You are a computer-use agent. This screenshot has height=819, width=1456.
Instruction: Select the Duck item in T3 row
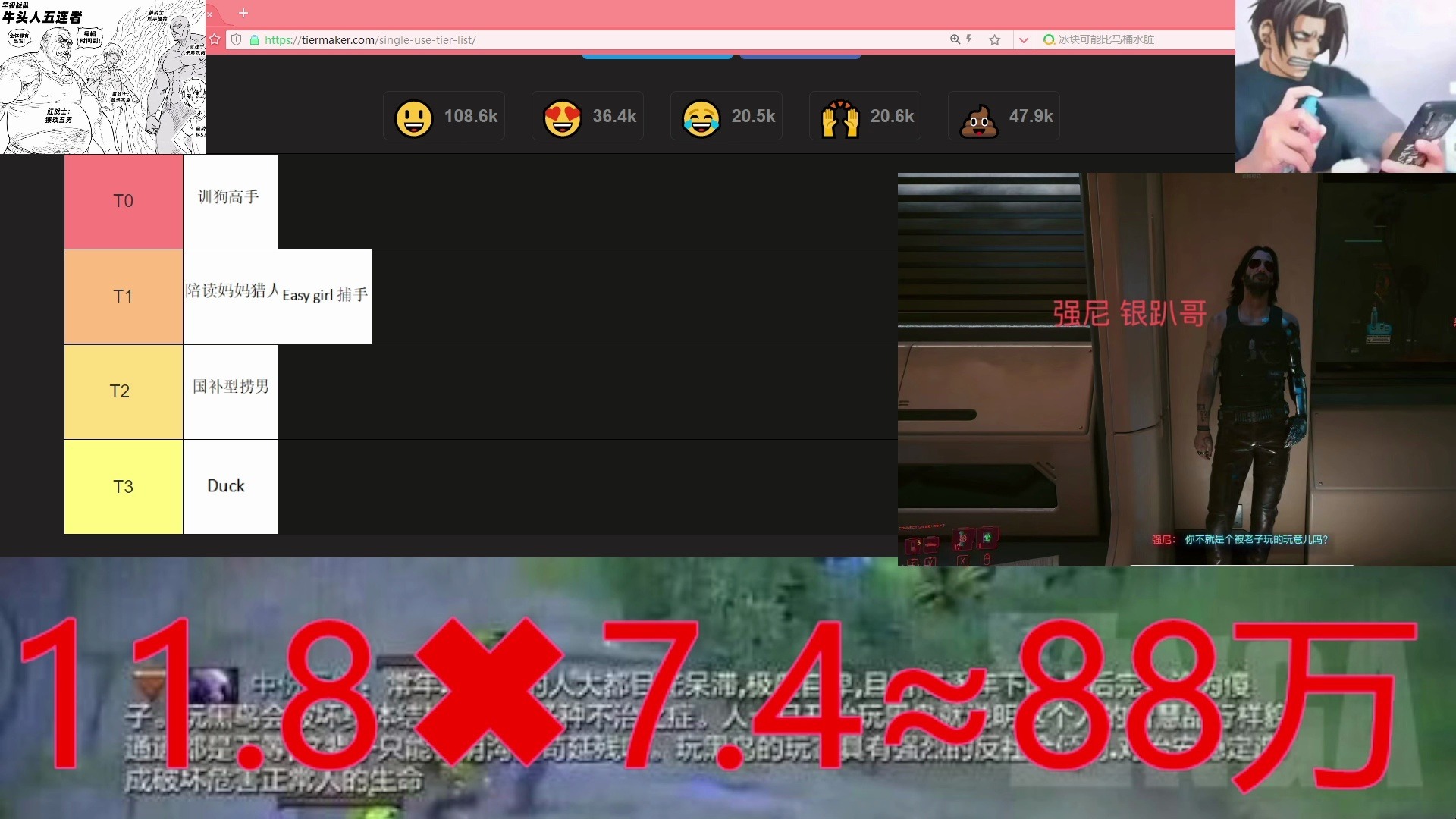pyautogui.click(x=230, y=487)
